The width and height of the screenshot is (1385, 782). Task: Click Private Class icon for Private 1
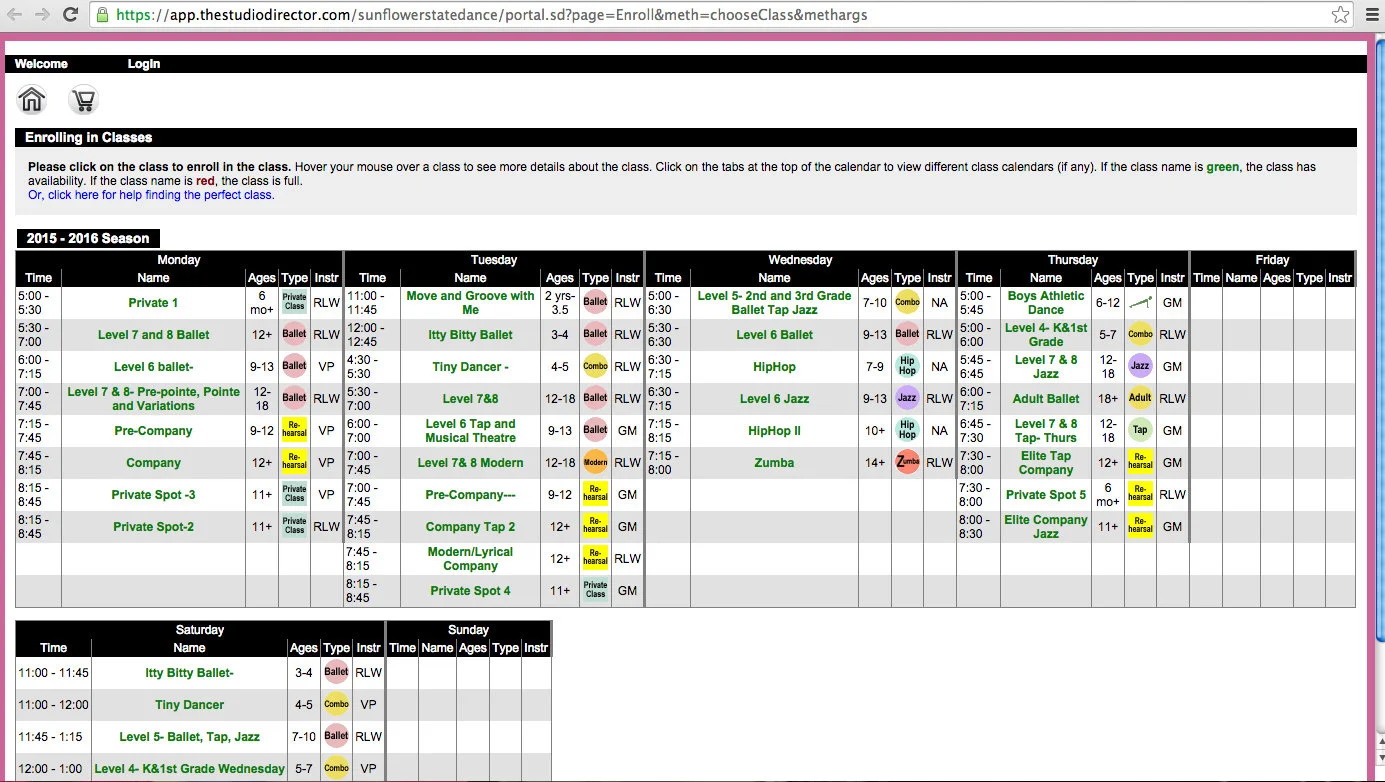pos(294,303)
